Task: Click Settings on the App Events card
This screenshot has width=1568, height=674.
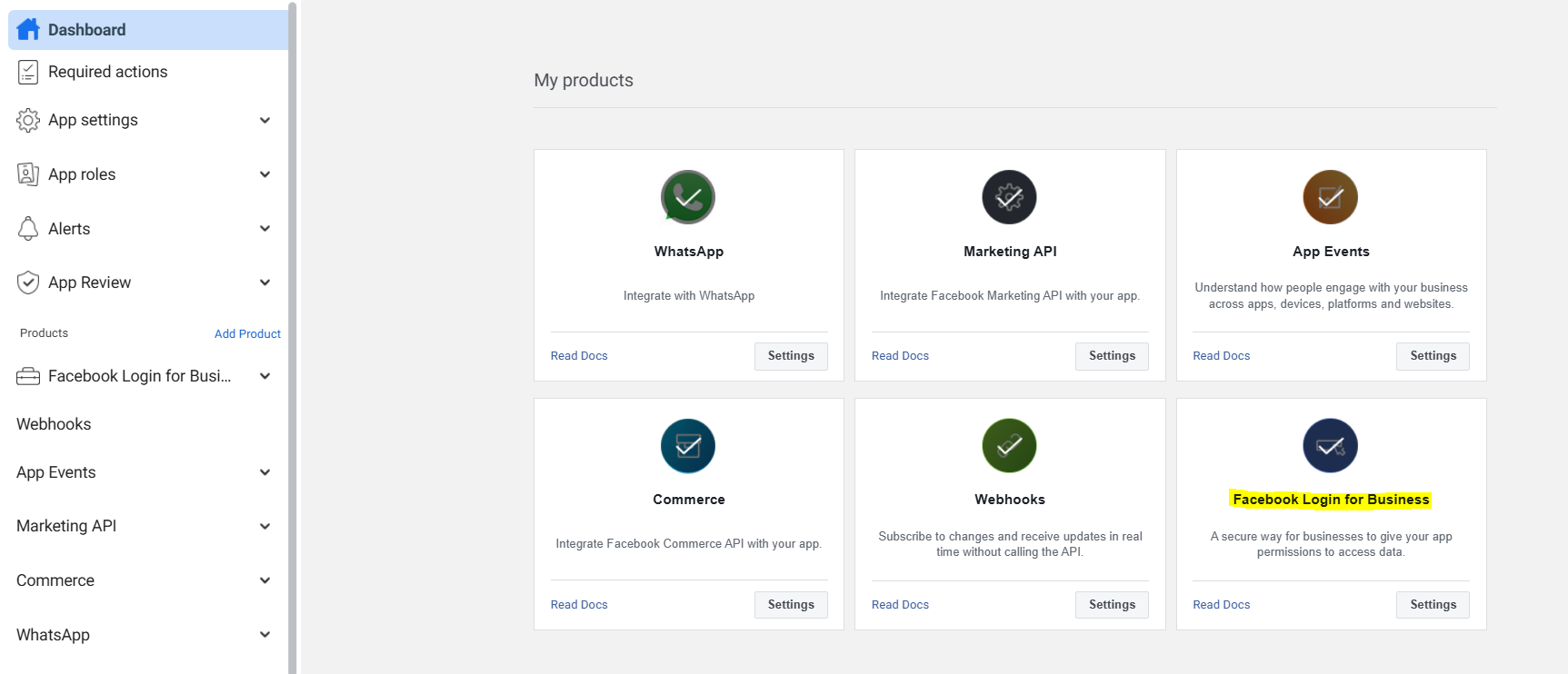Action: tap(1433, 356)
